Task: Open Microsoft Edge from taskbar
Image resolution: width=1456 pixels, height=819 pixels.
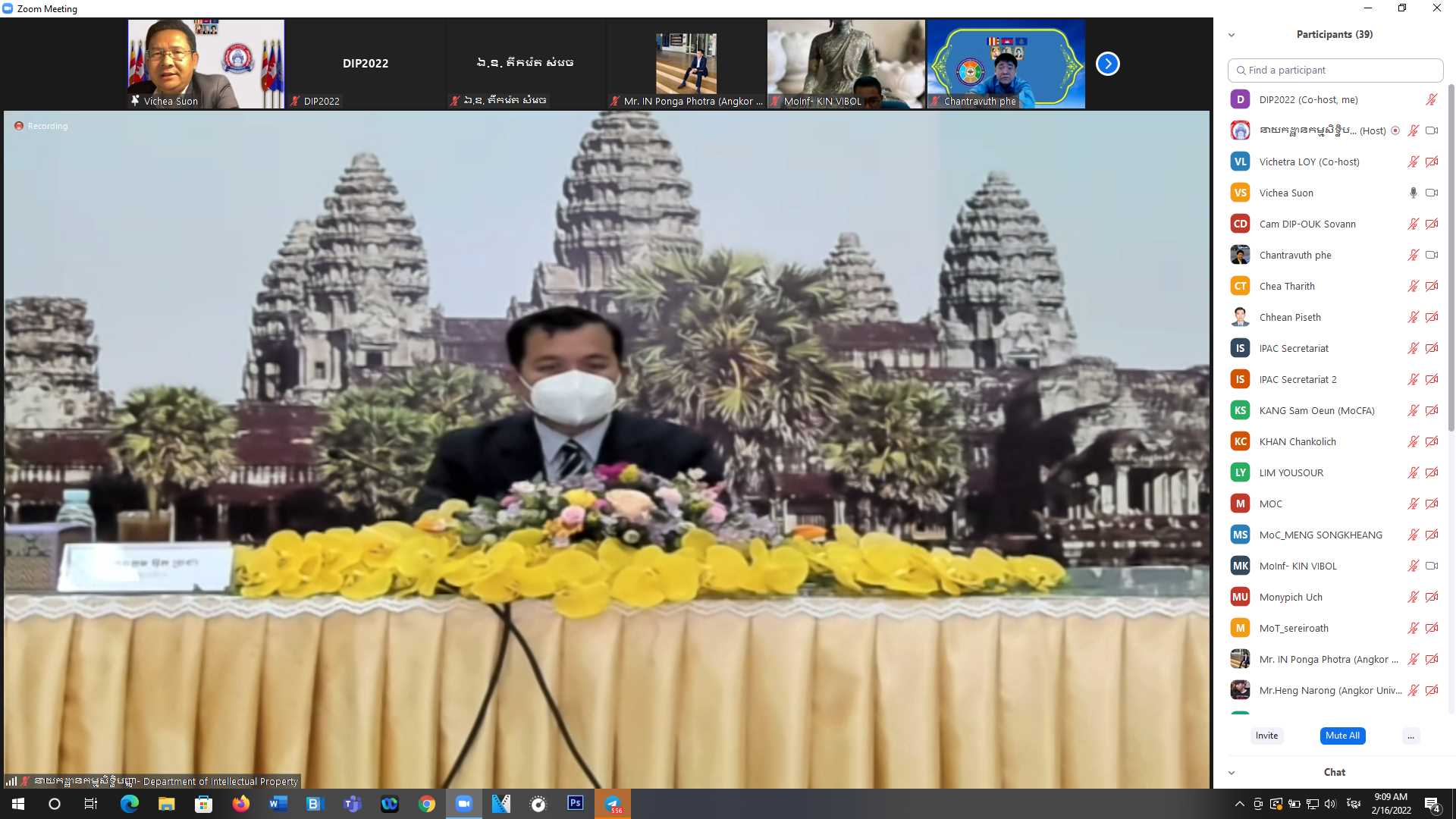Action: tap(130, 804)
